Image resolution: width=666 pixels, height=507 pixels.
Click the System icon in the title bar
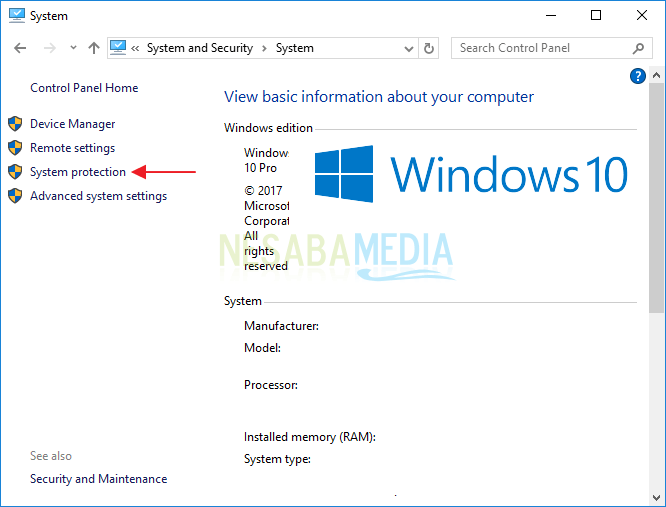pos(17,16)
